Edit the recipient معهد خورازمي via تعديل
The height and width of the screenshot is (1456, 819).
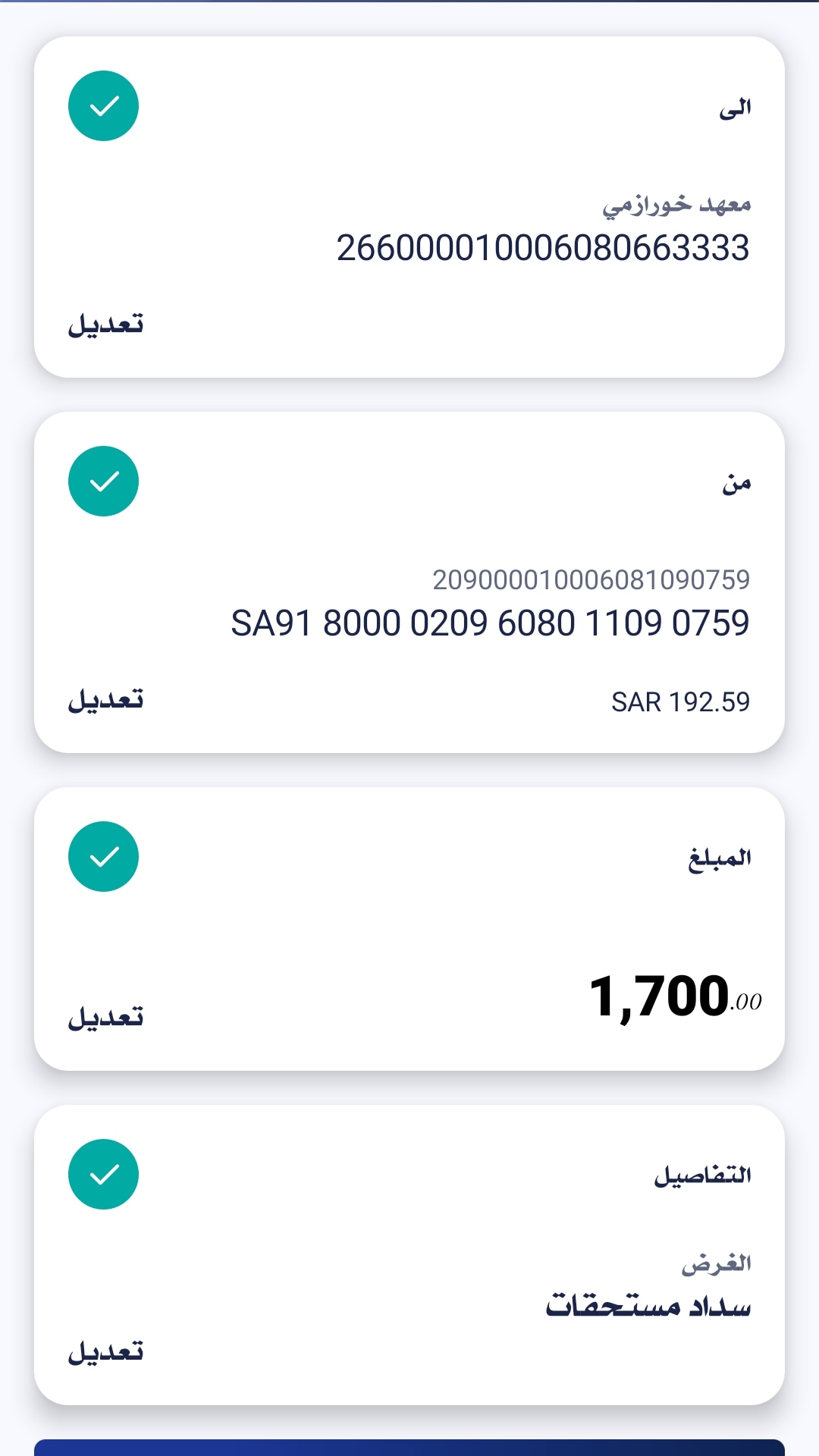[x=106, y=325]
